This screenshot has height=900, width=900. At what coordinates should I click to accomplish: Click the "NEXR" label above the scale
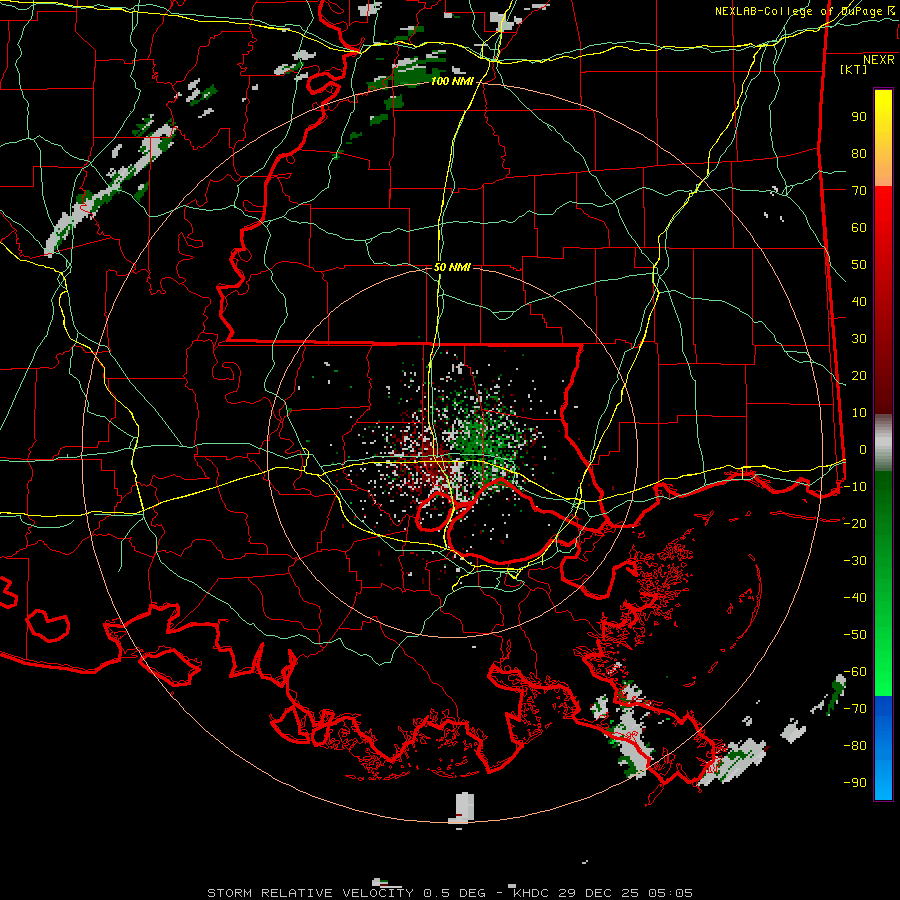(879, 60)
